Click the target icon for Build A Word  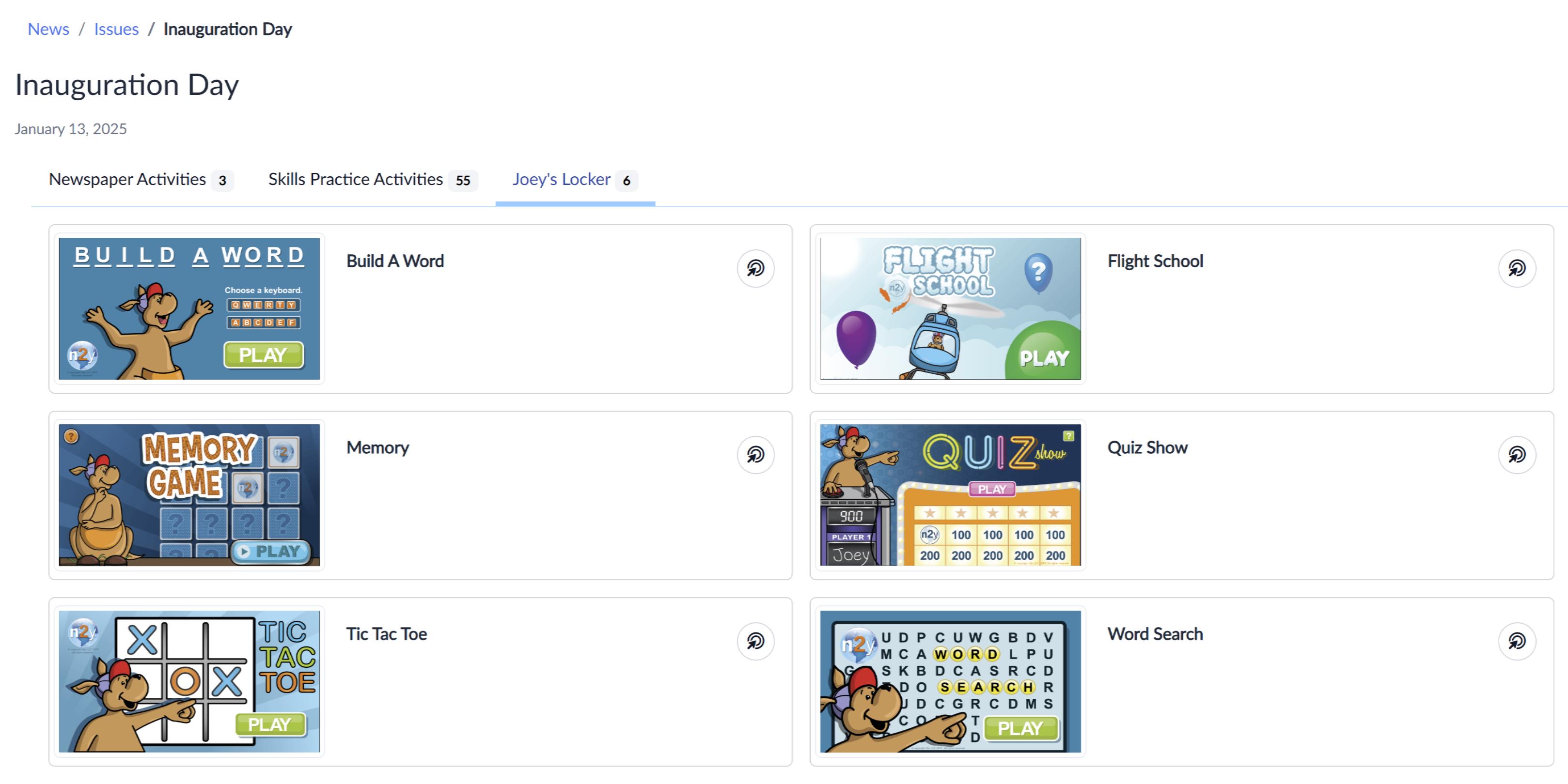(755, 268)
